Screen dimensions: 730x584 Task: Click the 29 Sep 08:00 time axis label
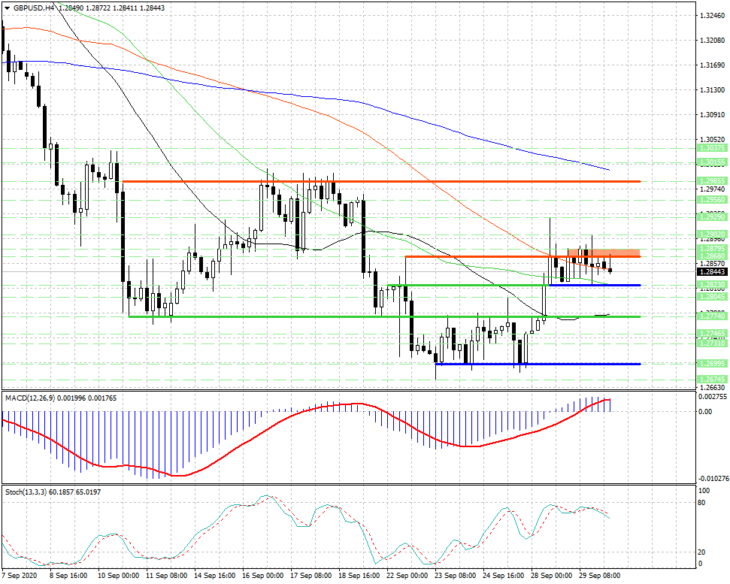pyautogui.click(x=600, y=576)
